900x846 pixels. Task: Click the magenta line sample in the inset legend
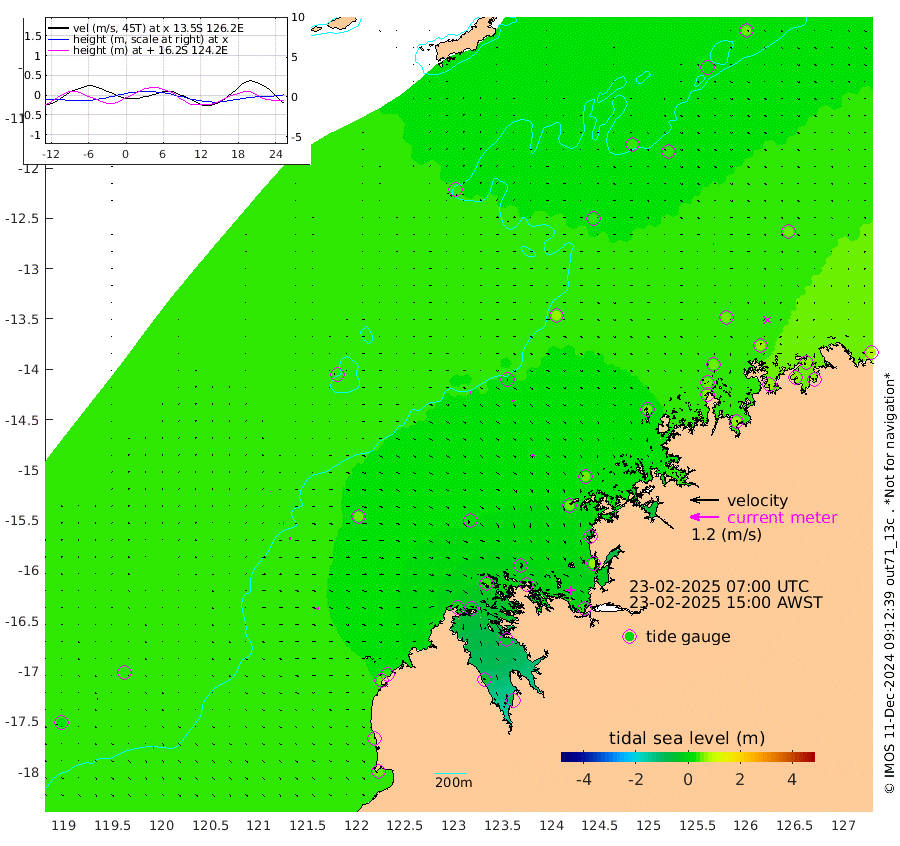coord(59,51)
